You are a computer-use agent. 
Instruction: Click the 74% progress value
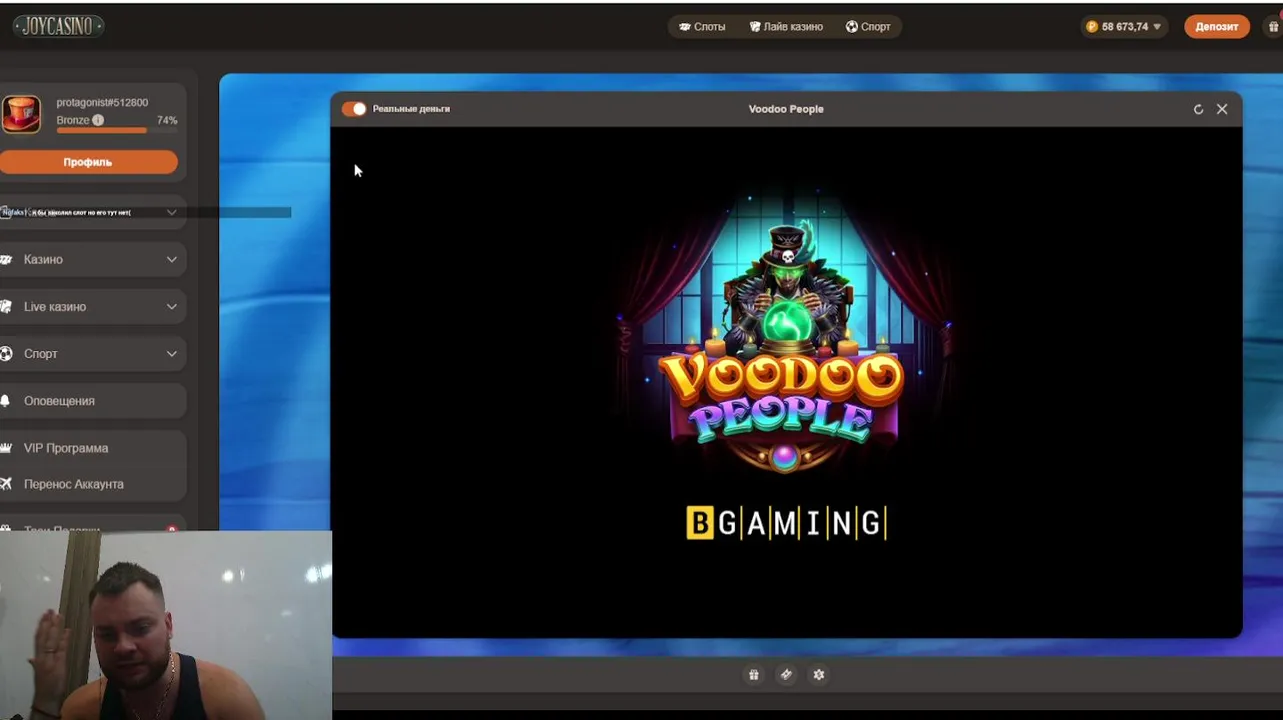(x=167, y=120)
